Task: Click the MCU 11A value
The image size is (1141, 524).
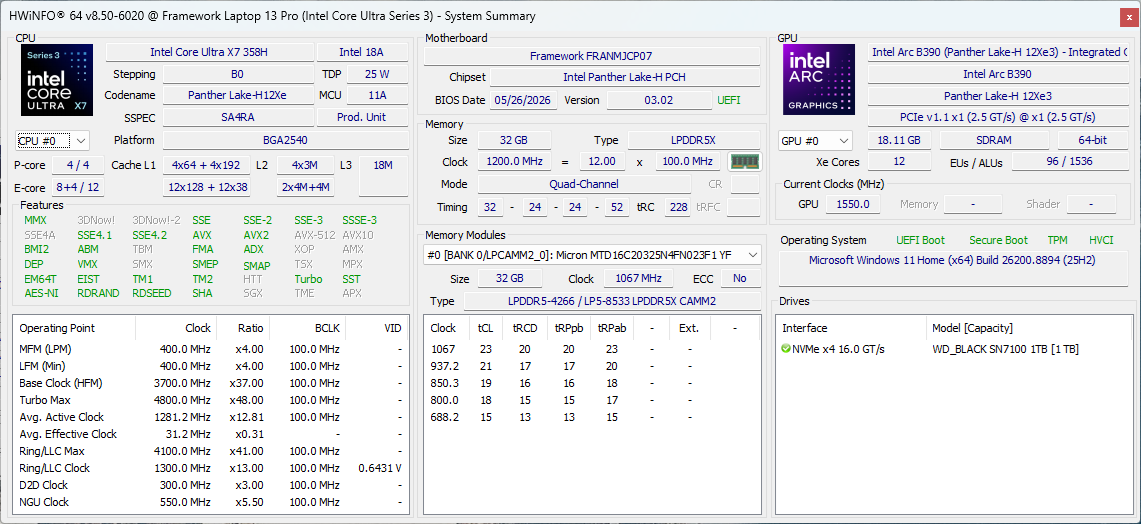Action: [x=377, y=95]
